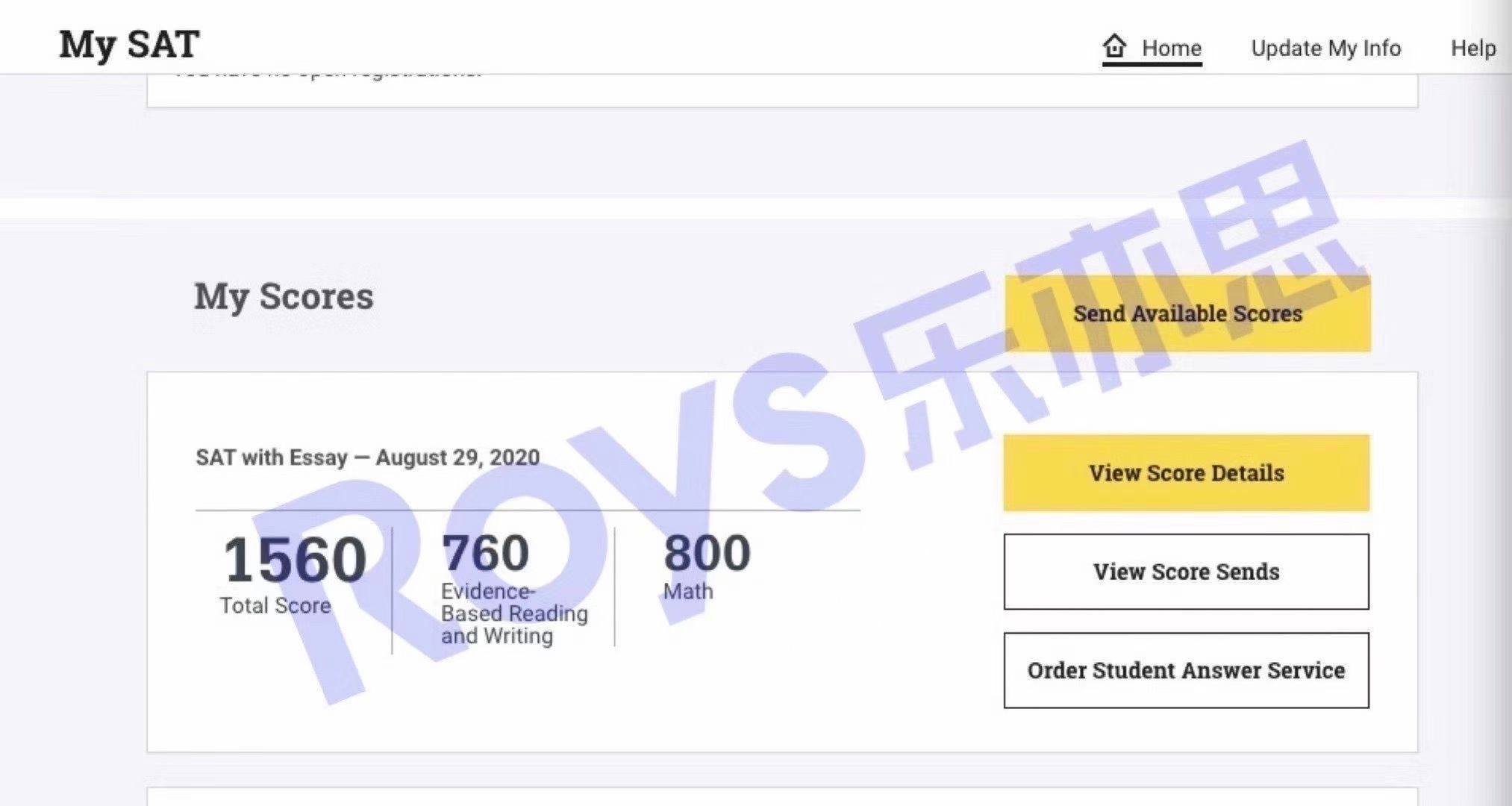Select Order Student Answer Service
Image resolution: width=1512 pixels, height=806 pixels.
click(1186, 670)
